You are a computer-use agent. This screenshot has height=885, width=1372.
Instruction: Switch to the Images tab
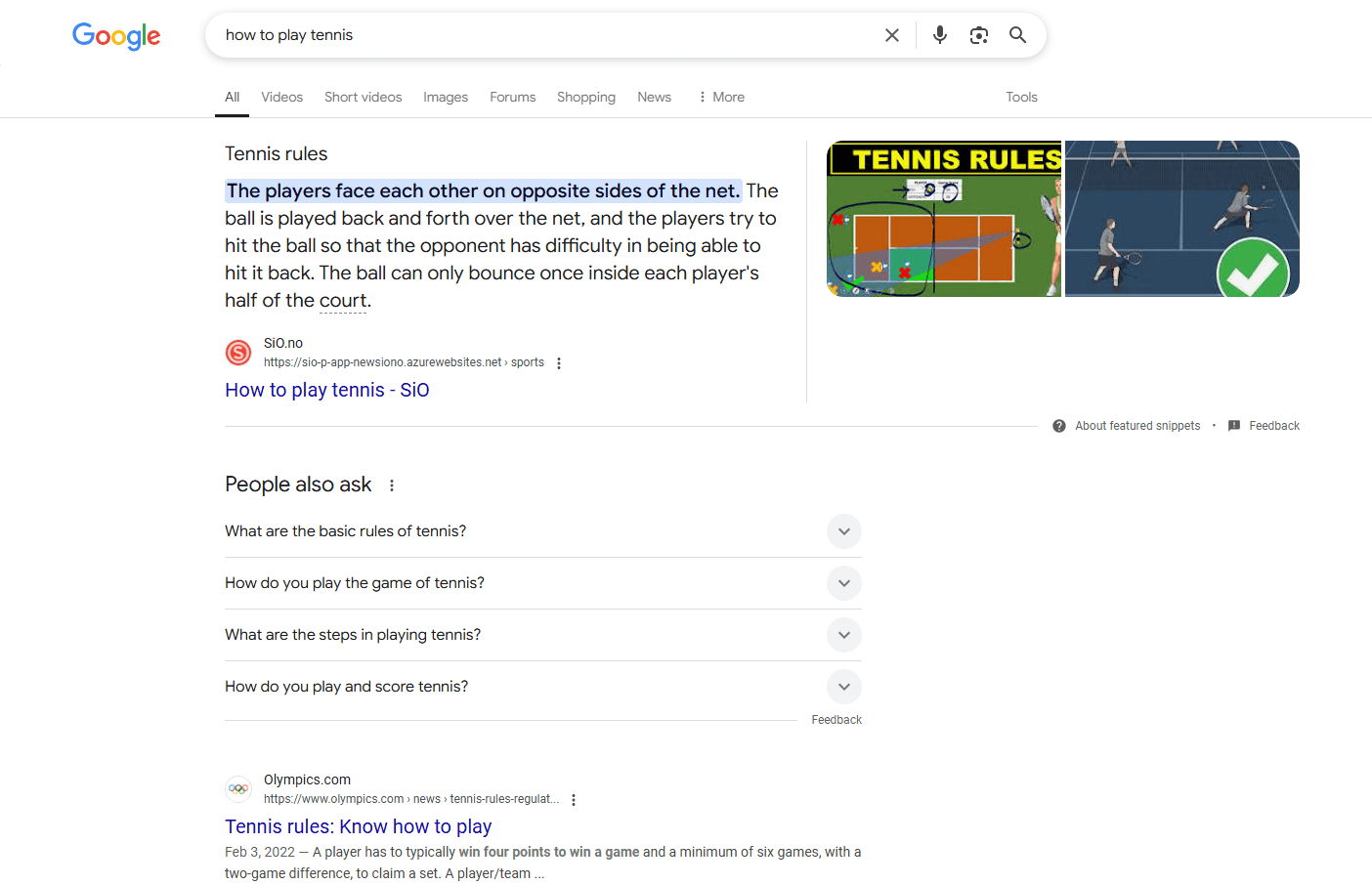[x=446, y=97]
